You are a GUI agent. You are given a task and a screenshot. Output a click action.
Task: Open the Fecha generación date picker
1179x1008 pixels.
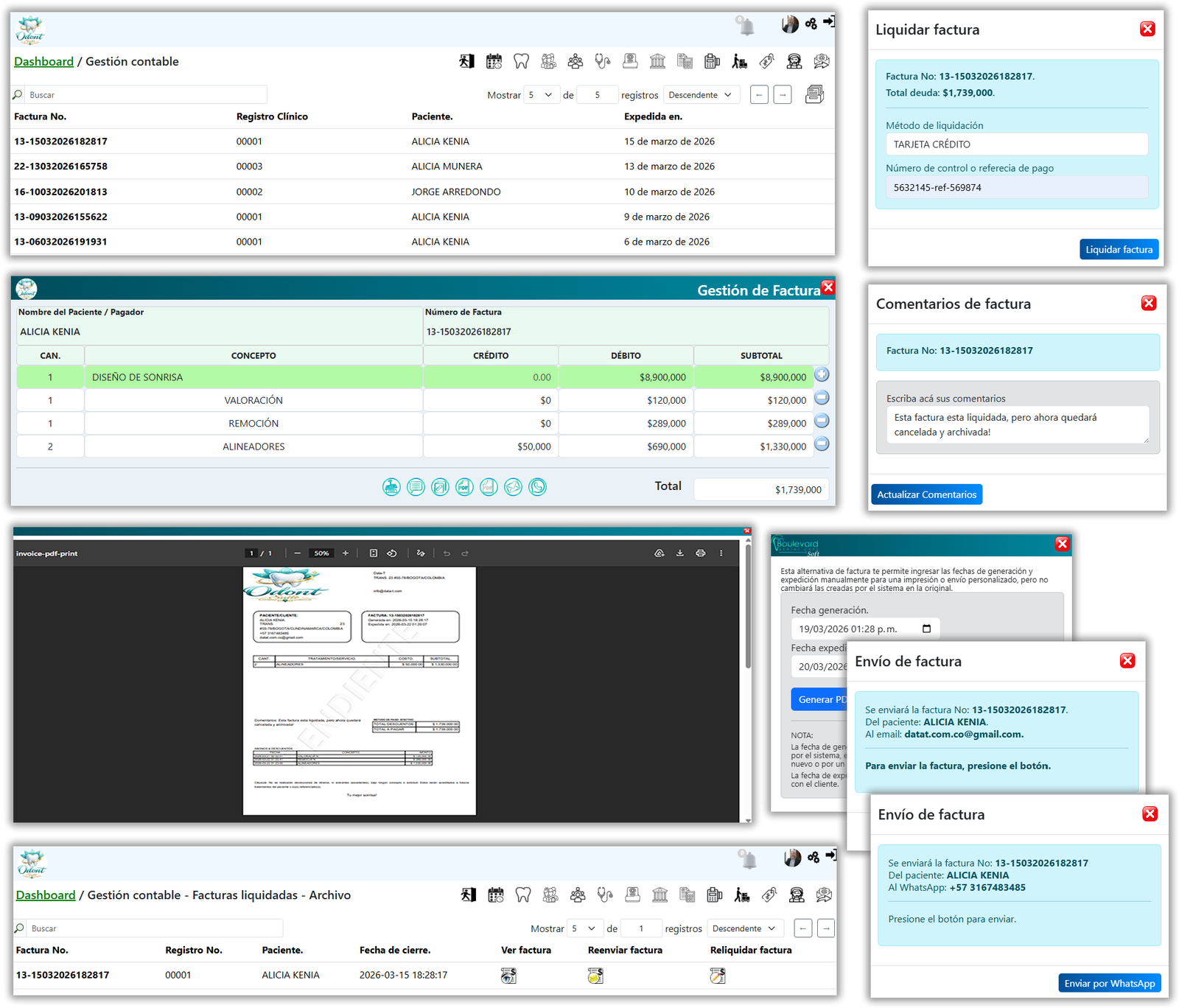click(x=926, y=629)
